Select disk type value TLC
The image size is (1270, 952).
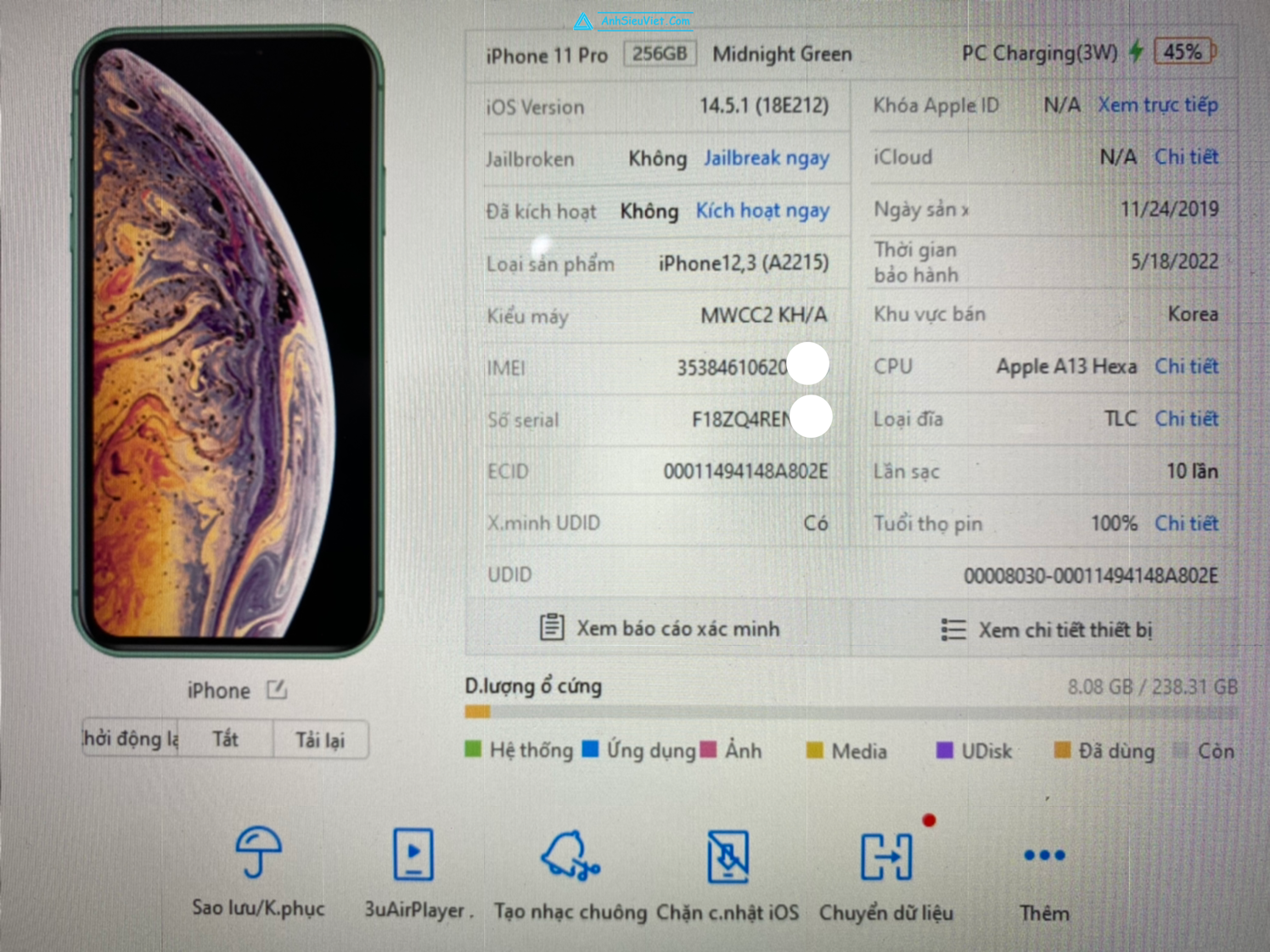pos(1120,419)
